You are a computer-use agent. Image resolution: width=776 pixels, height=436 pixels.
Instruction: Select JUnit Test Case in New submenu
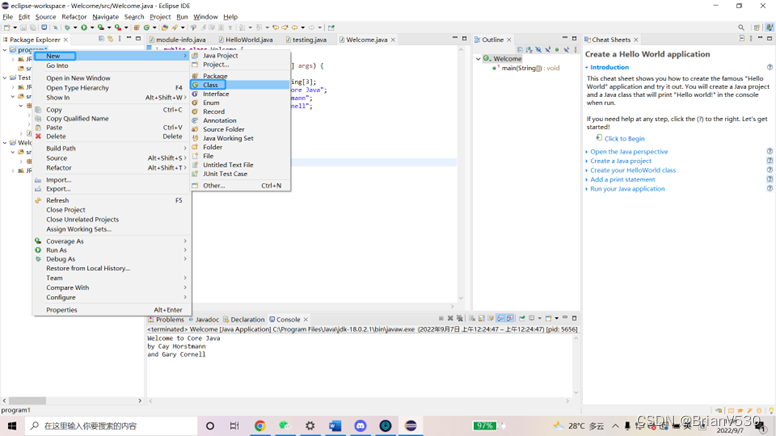(240, 174)
